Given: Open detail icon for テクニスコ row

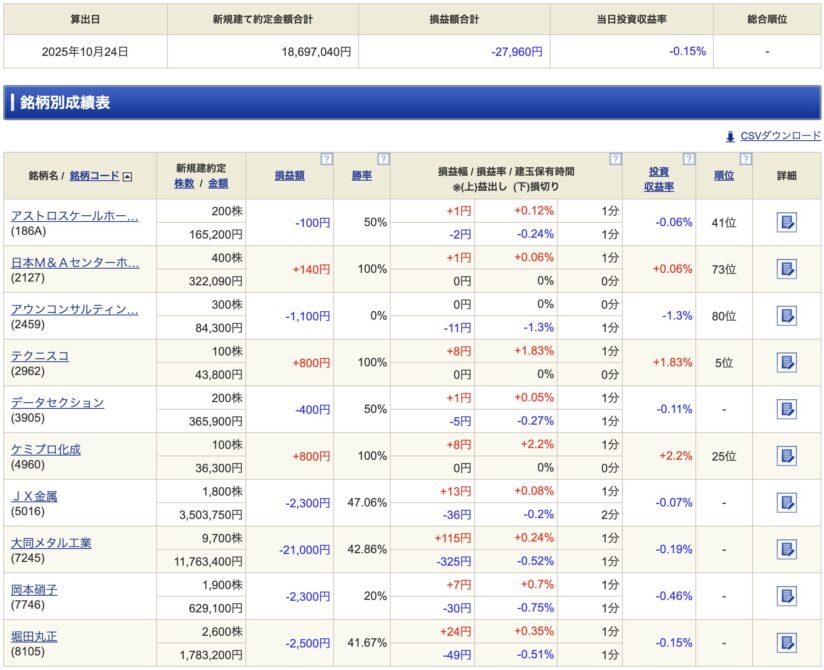Looking at the screenshot, I should click(x=786, y=362).
